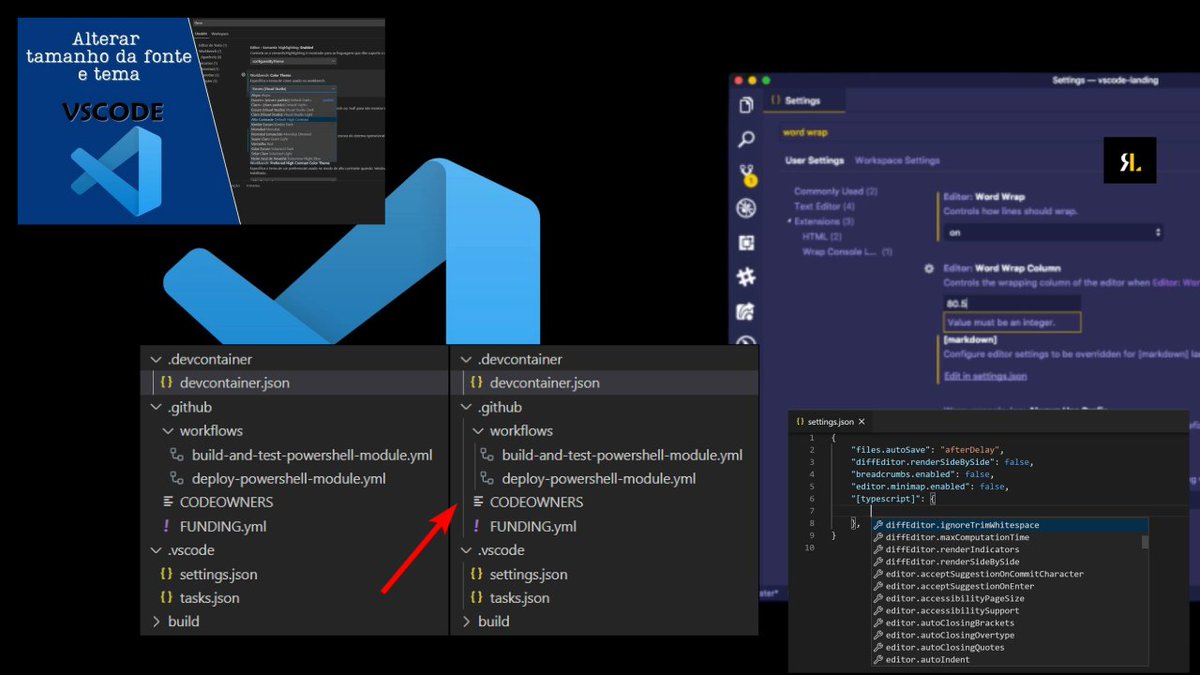Click wrench icon for editor.acceptSuggestionOnEnter suggestion
This screenshot has height=675, width=1200.
[x=878, y=586]
